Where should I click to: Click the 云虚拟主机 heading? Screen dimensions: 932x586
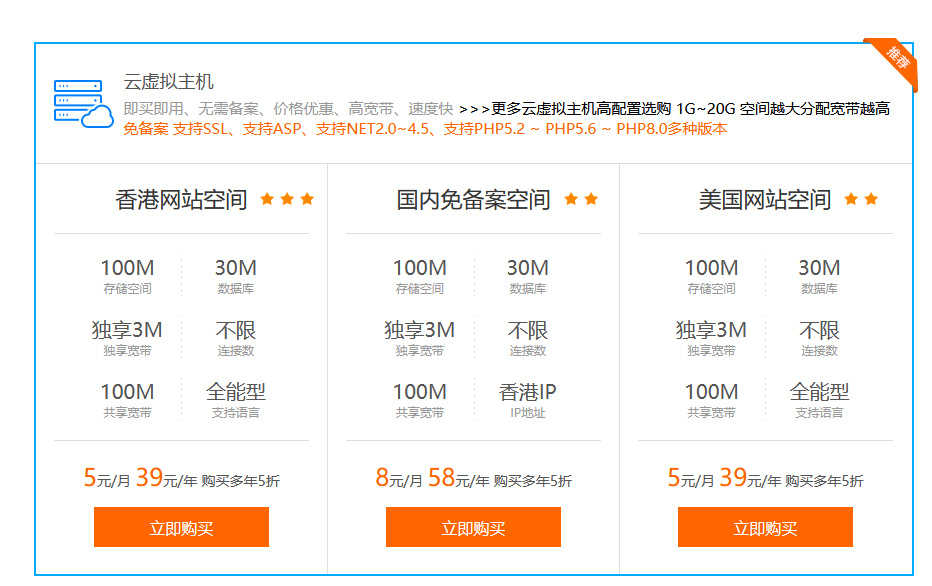click(168, 81)
